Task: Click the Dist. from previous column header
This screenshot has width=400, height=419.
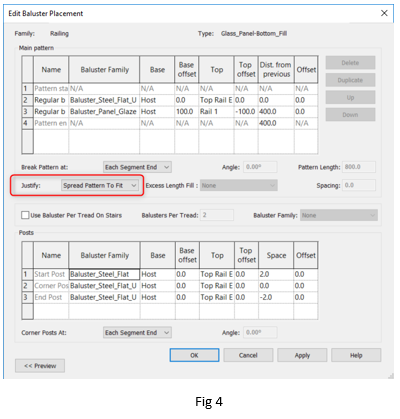Action: click(x=276, y=70)
